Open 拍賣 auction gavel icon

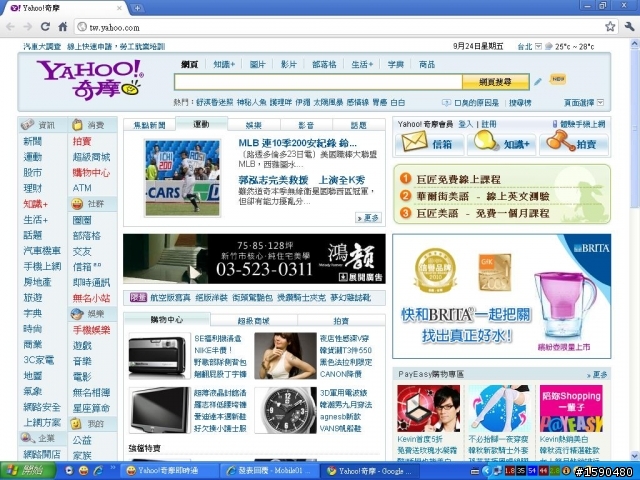[x=560, y=141]
